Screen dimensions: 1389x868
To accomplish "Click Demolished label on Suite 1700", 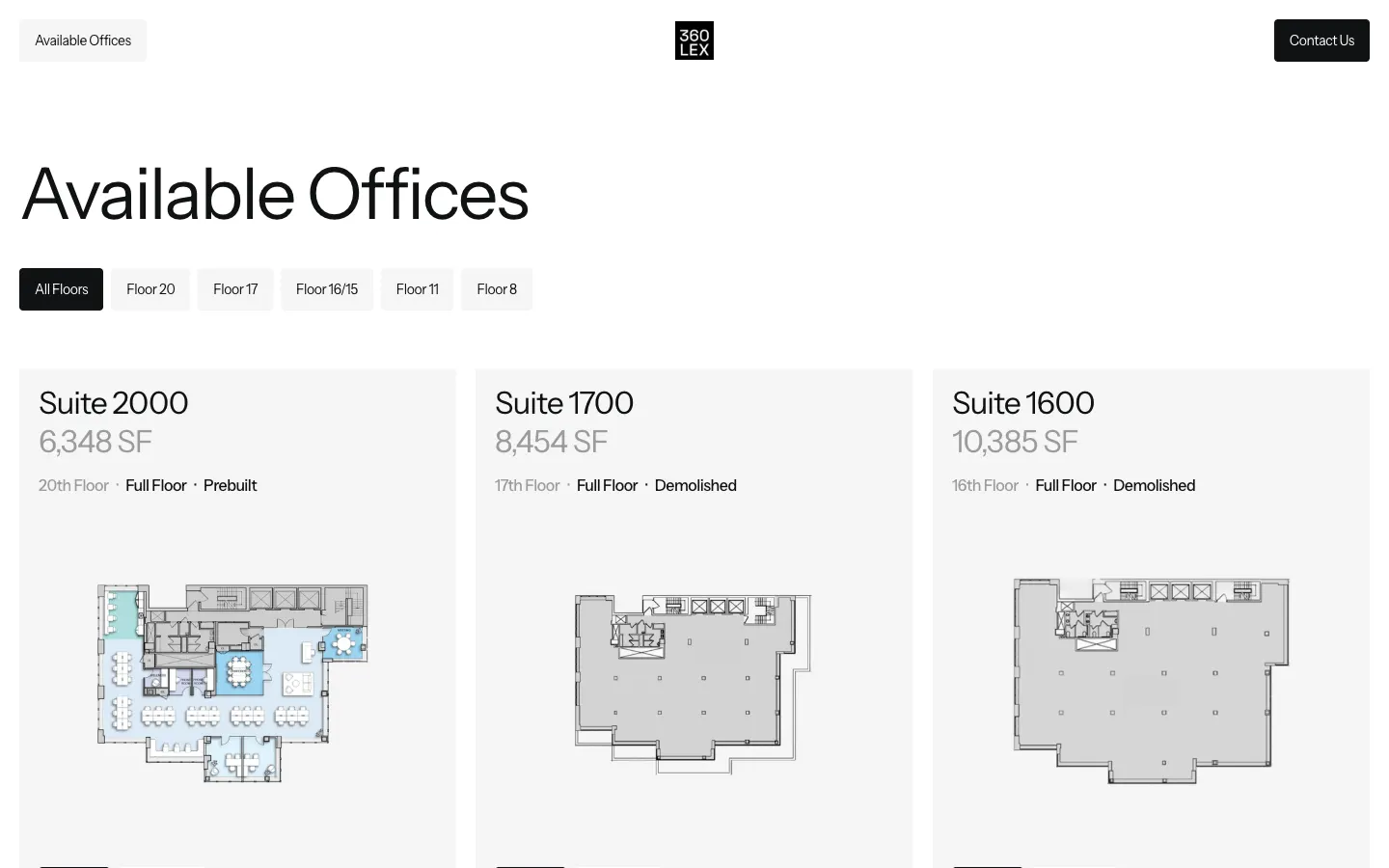I will click(x=695, y=486).
